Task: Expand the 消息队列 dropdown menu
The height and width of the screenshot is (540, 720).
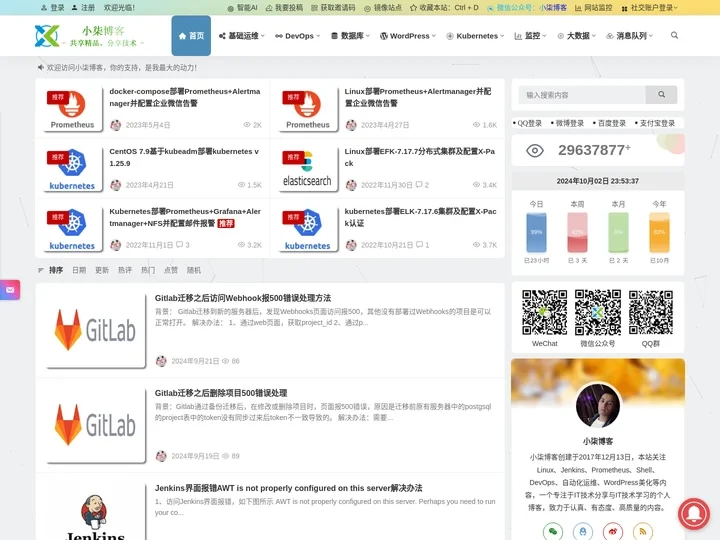Action: (630, 36)
